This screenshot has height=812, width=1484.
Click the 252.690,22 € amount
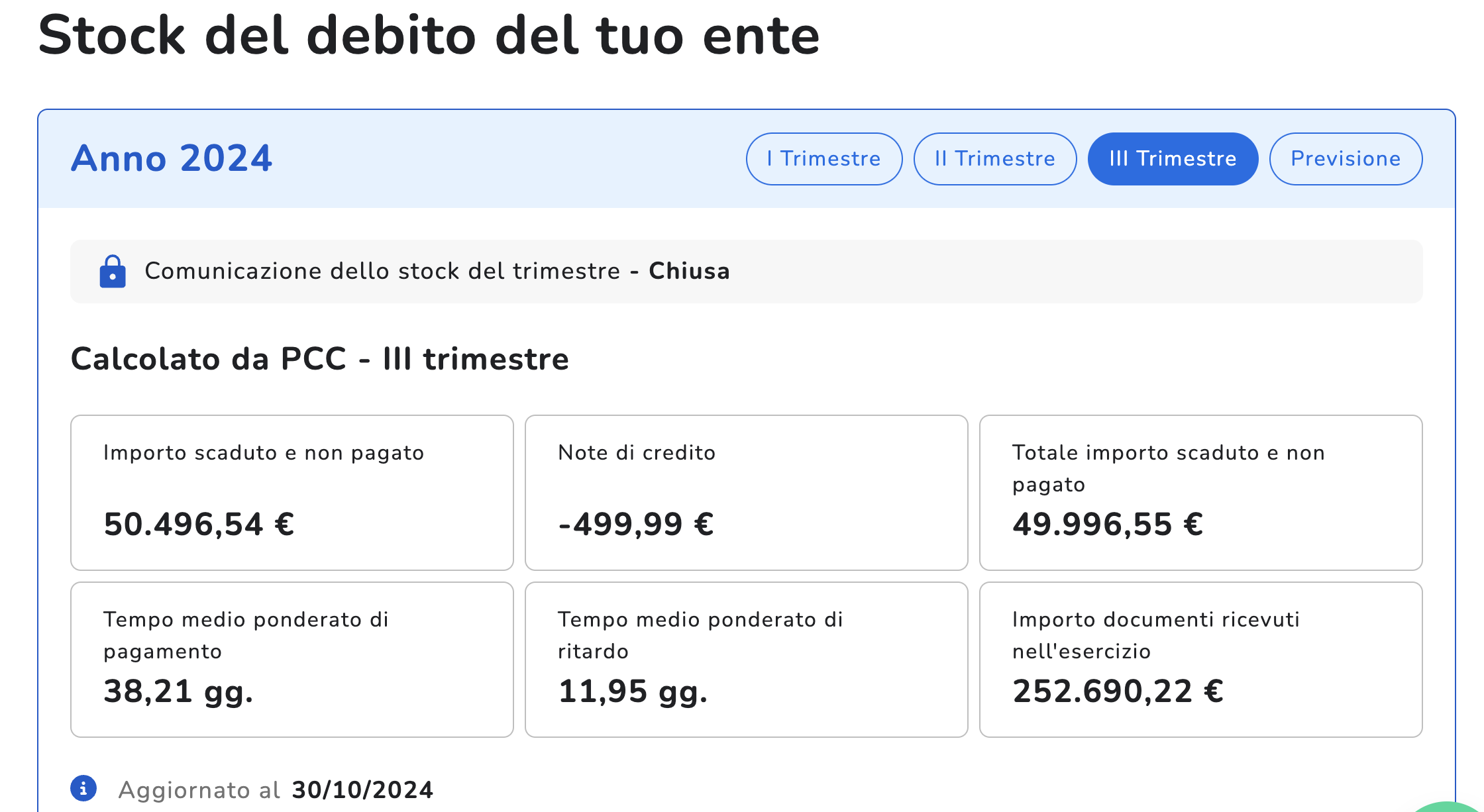pos(1118,691)
